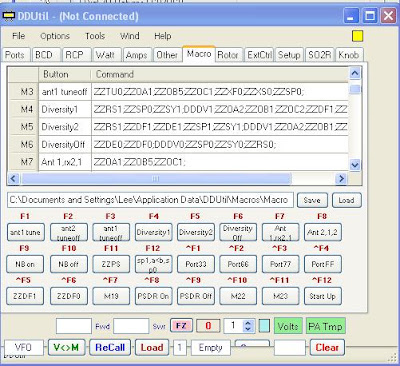Click the Port33 macro button
Image resolution: width=400 pixels, height=366 pixels.
196,264
